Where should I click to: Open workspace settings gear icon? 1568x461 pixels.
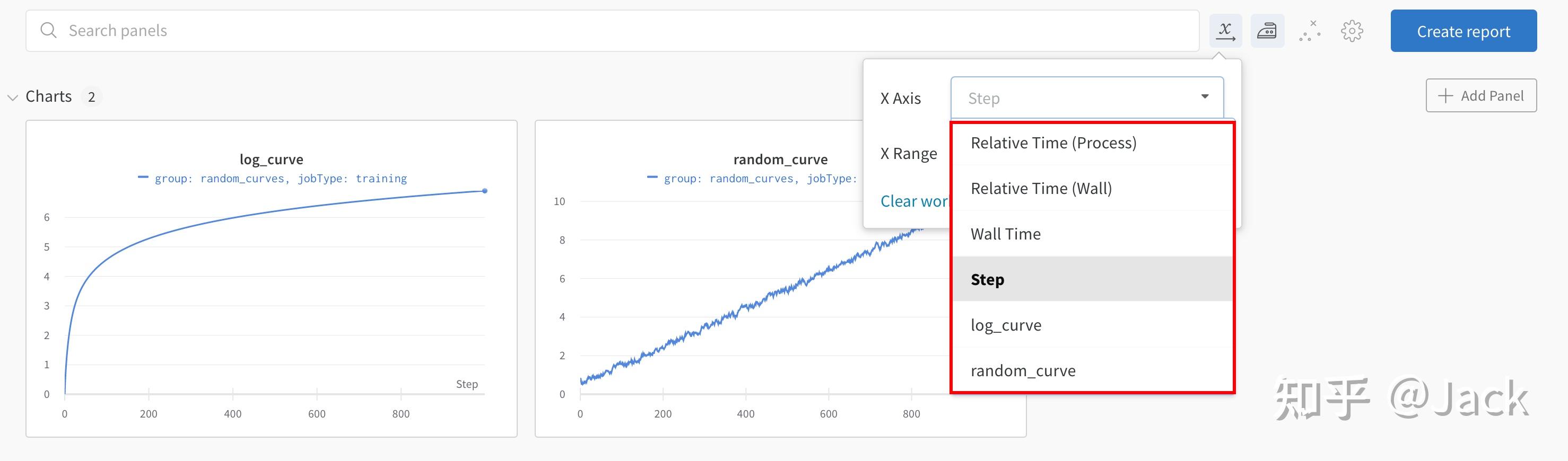[x=1351, y=31]
